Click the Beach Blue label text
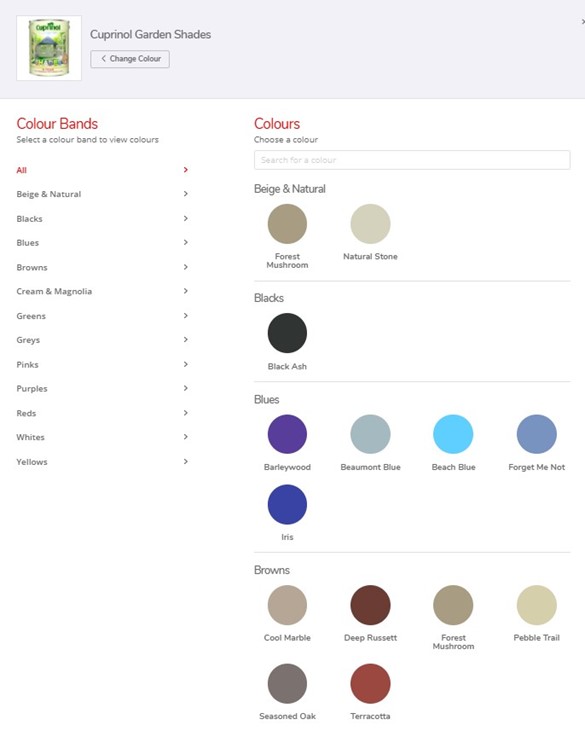This screenshot has height=731, width=585. pos(453,467)
